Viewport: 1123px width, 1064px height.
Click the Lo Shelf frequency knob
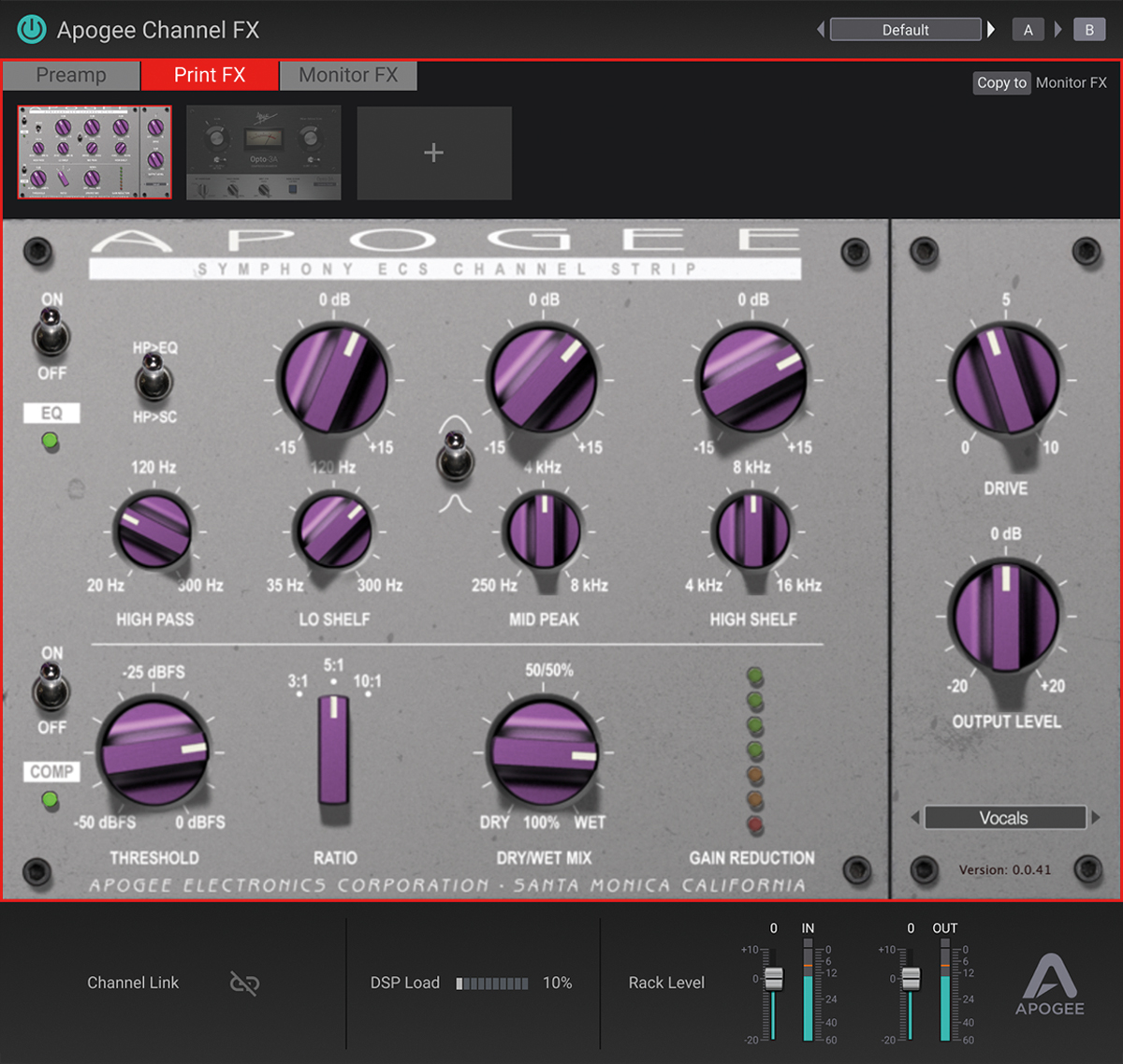[x=333, y=531]
